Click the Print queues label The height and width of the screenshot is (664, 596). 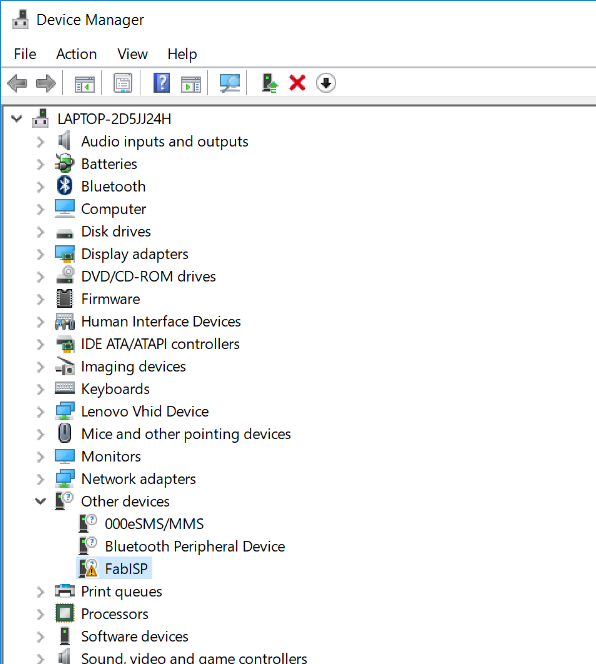coord(122,591)
